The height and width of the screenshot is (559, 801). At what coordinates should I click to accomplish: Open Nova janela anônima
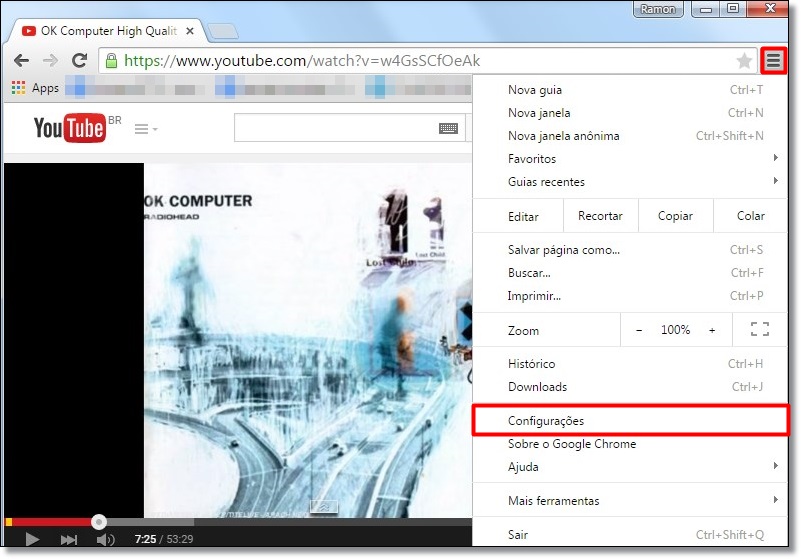630,136
